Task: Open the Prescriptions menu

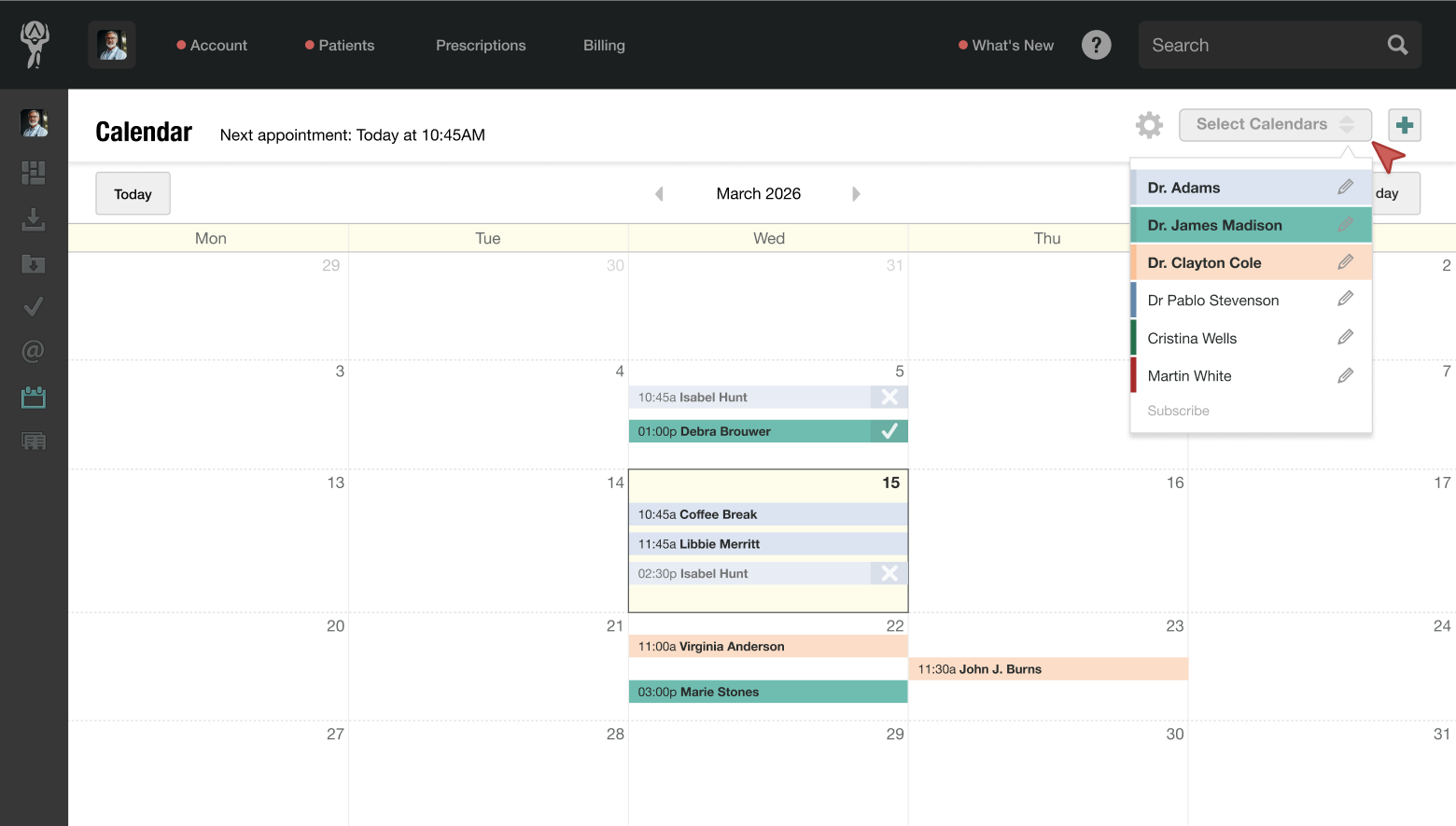Action: click(x=481, y=45)
